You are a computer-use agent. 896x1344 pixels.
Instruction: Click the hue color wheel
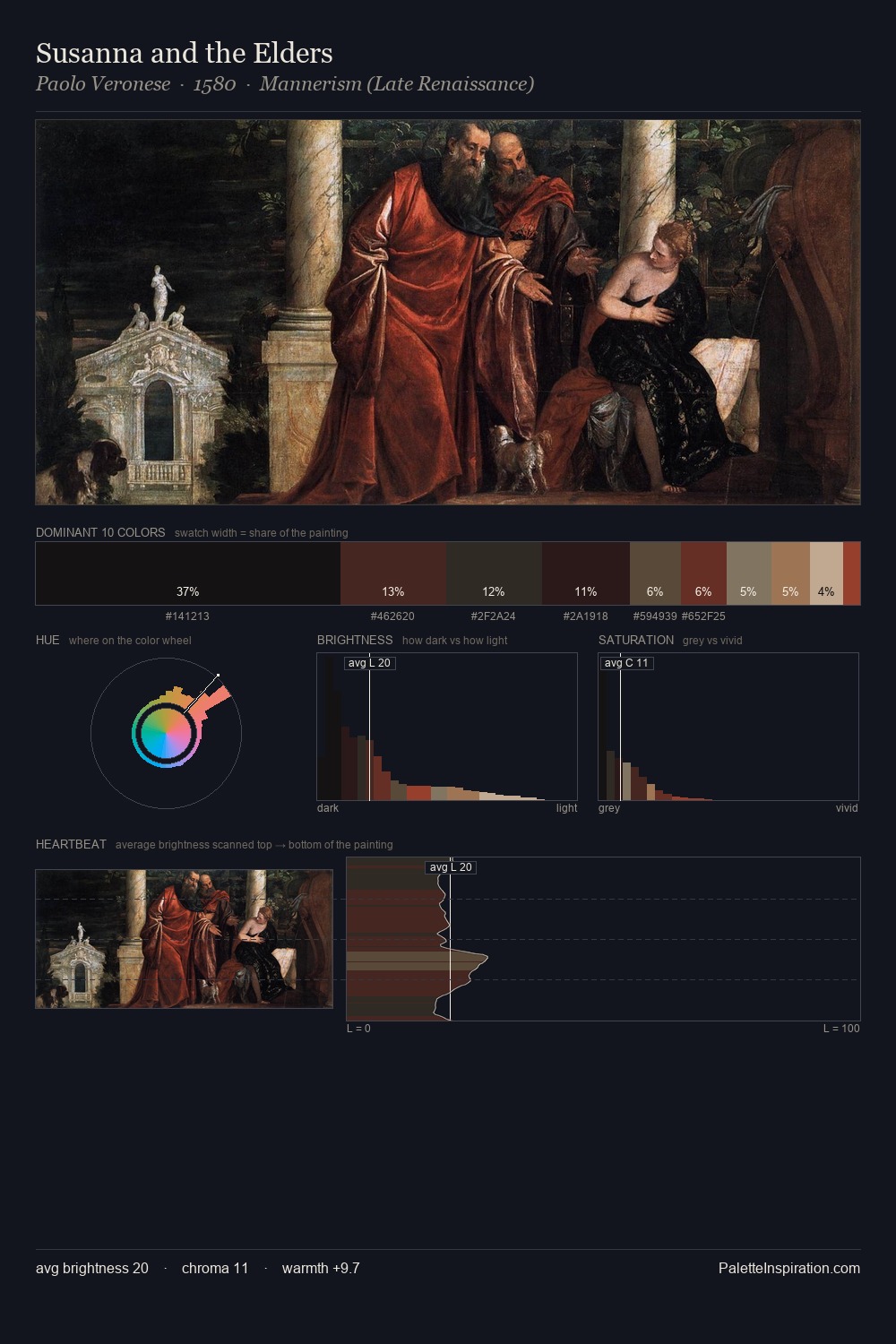166,733
